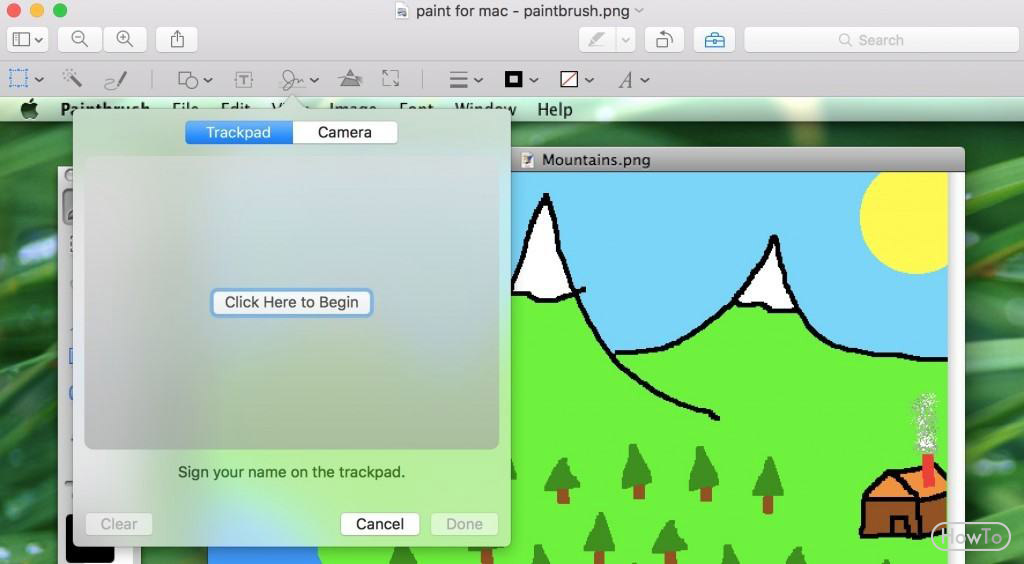This screenshot has width=1024, height=564.
Task: Click the Zoom In magnifier icon
Action: pos(125,40)
